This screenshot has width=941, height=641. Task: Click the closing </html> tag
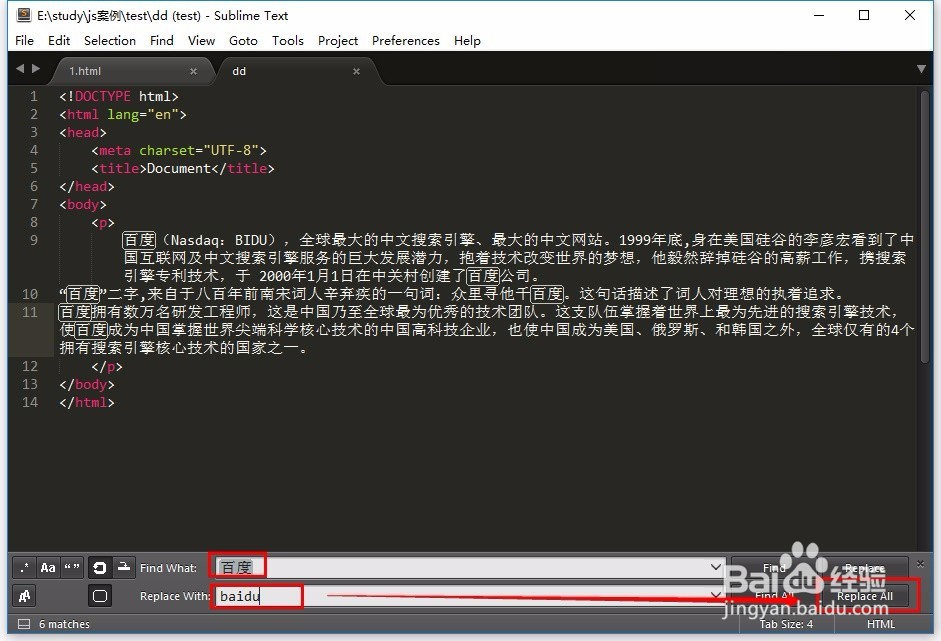tap(87, 402)
